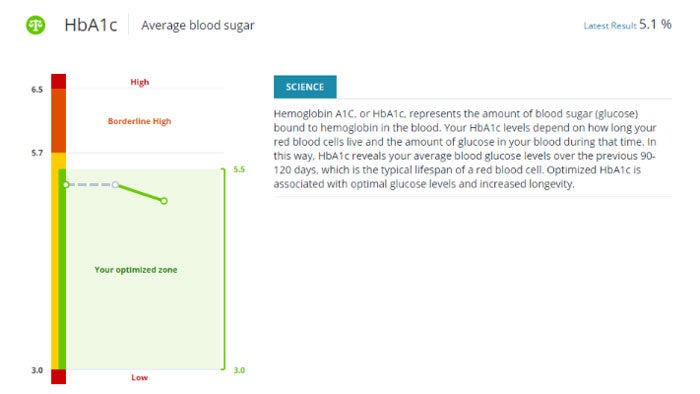
Task: Click the 'Your optimized zone' label
Action: pyautogui.click(x=136, y=270)
